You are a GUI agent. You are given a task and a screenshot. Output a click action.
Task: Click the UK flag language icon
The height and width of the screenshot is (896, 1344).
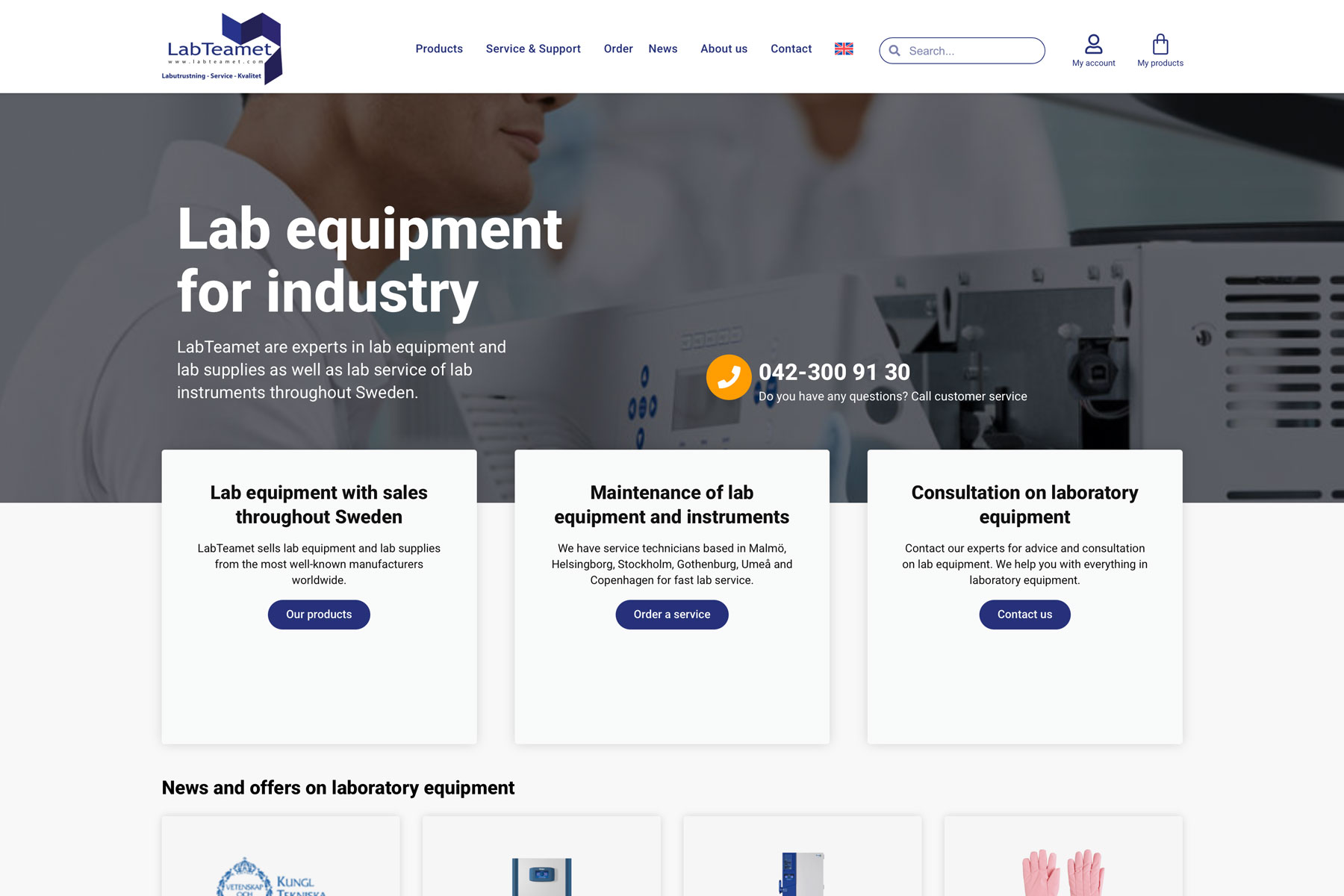point(844,49)
